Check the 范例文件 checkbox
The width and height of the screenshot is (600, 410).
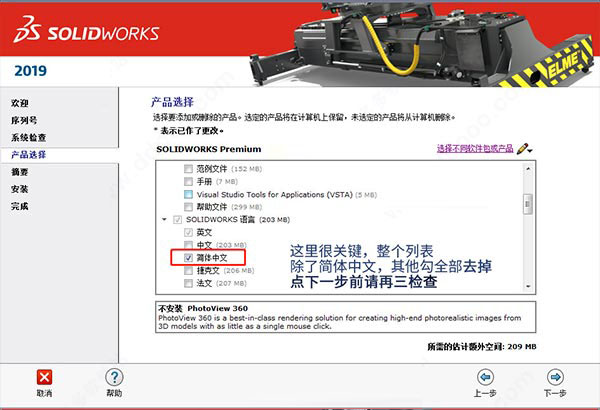tap(188, 168)
